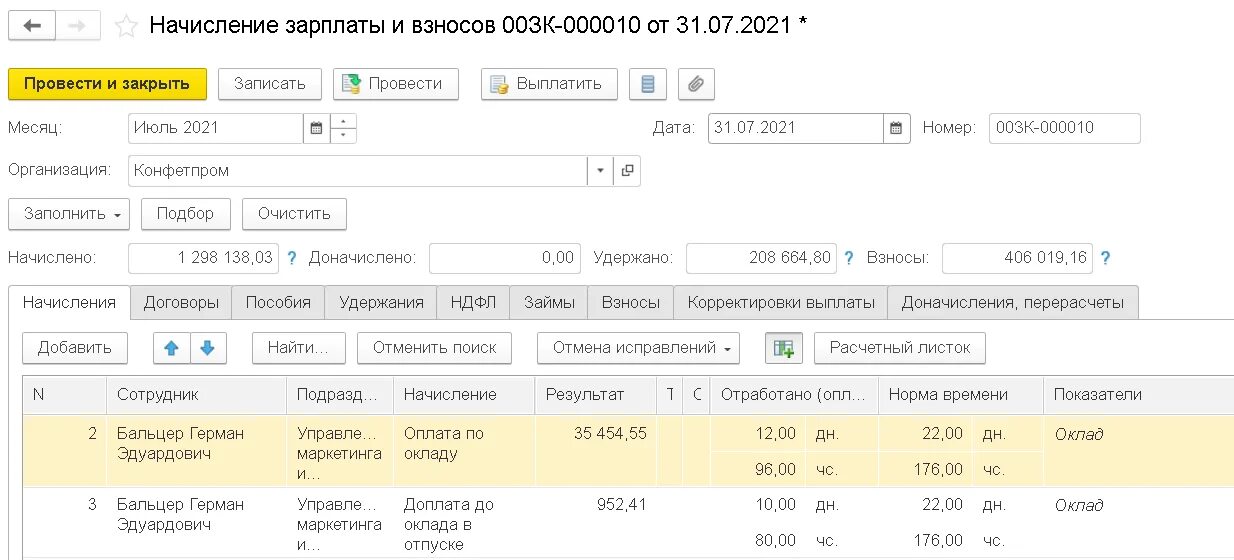Add document to favorites star
The height and width of the screenshot is (560, 1234).
126,26
